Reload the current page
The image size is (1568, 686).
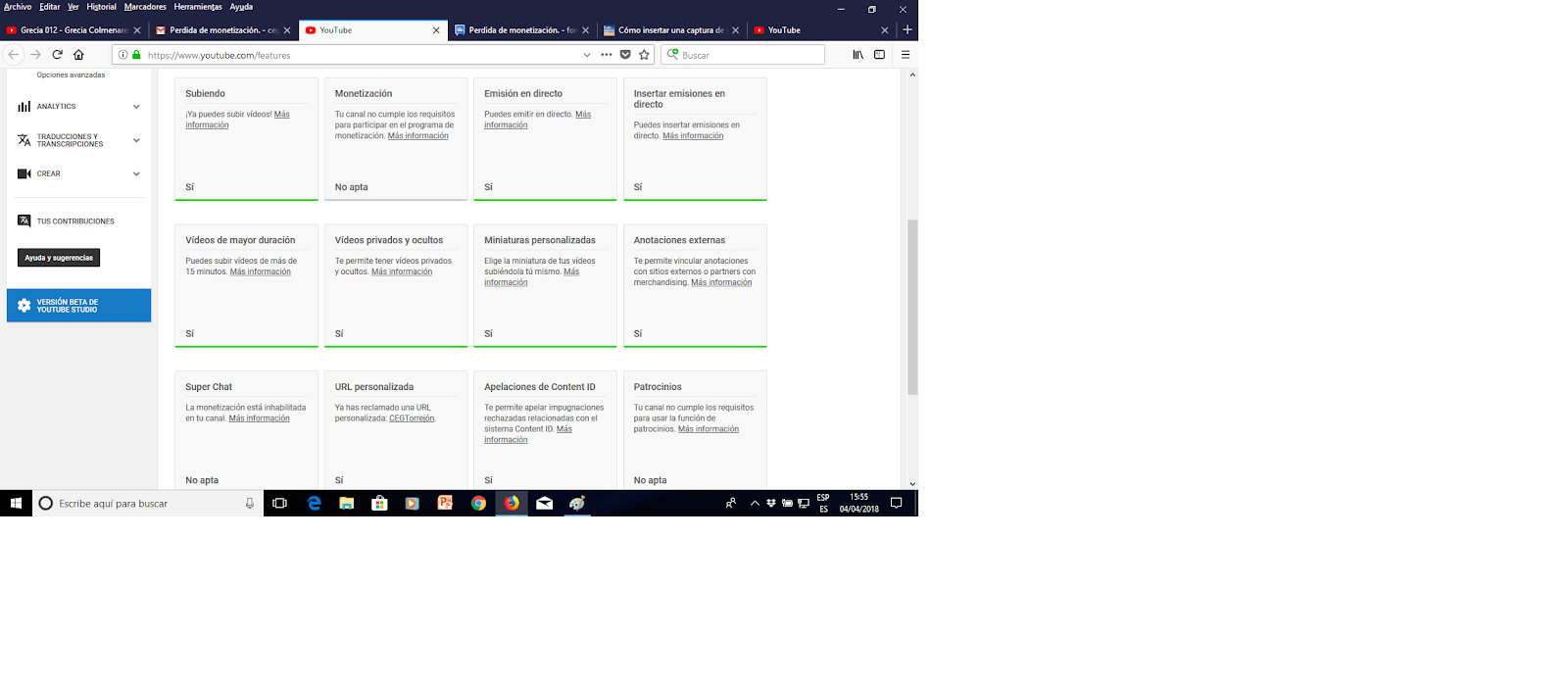(58, 55)
